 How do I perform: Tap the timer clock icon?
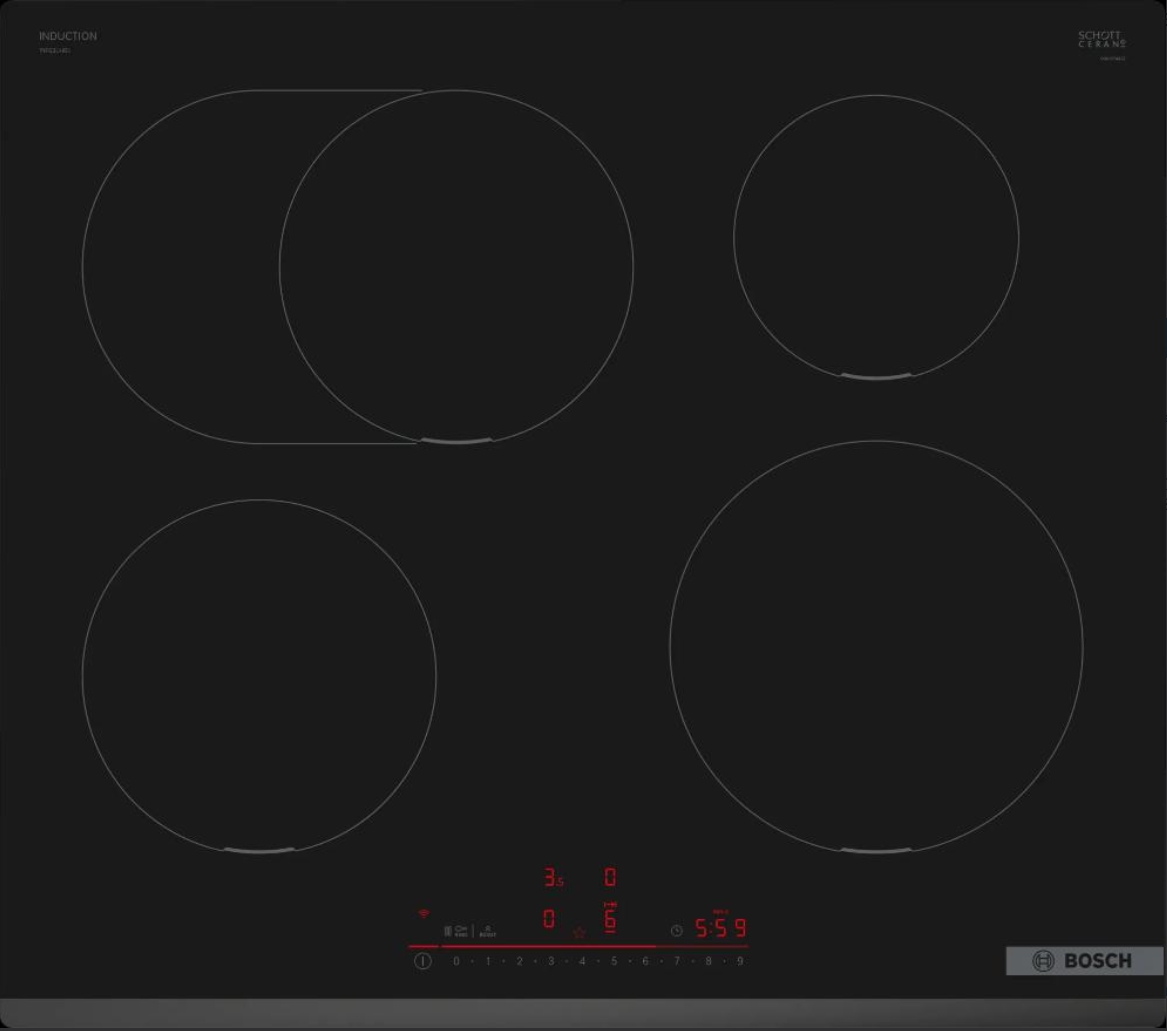[676, 930]
